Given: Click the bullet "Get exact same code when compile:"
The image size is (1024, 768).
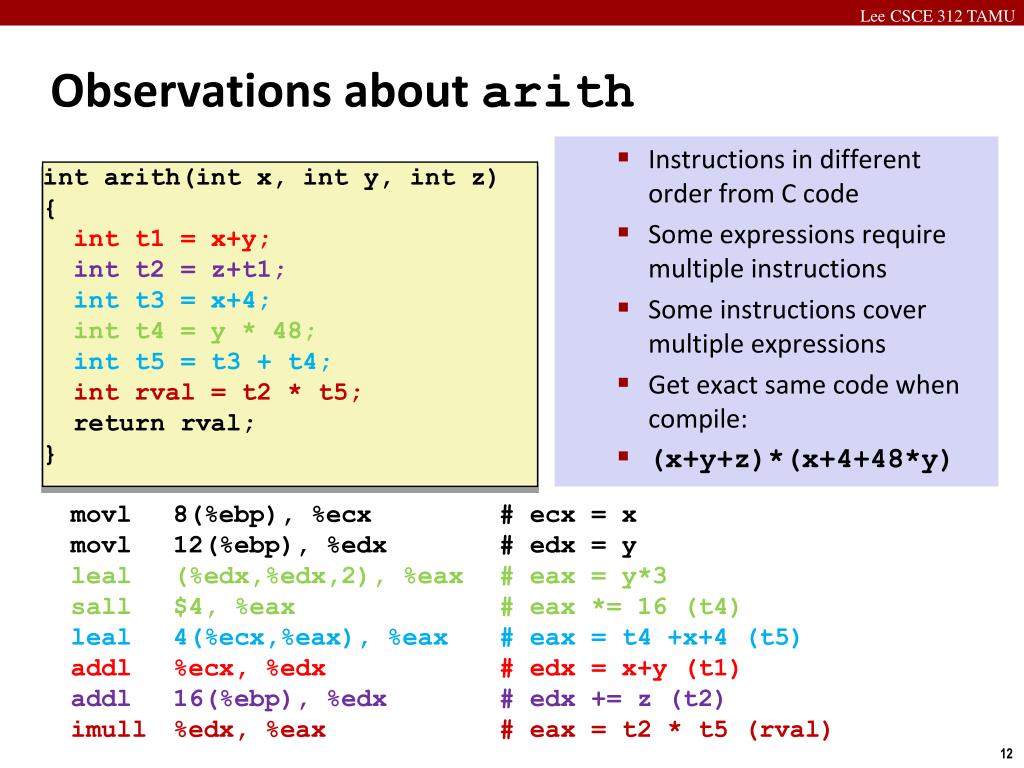Looking at the screenshot, I should click(x=803, y=402).
